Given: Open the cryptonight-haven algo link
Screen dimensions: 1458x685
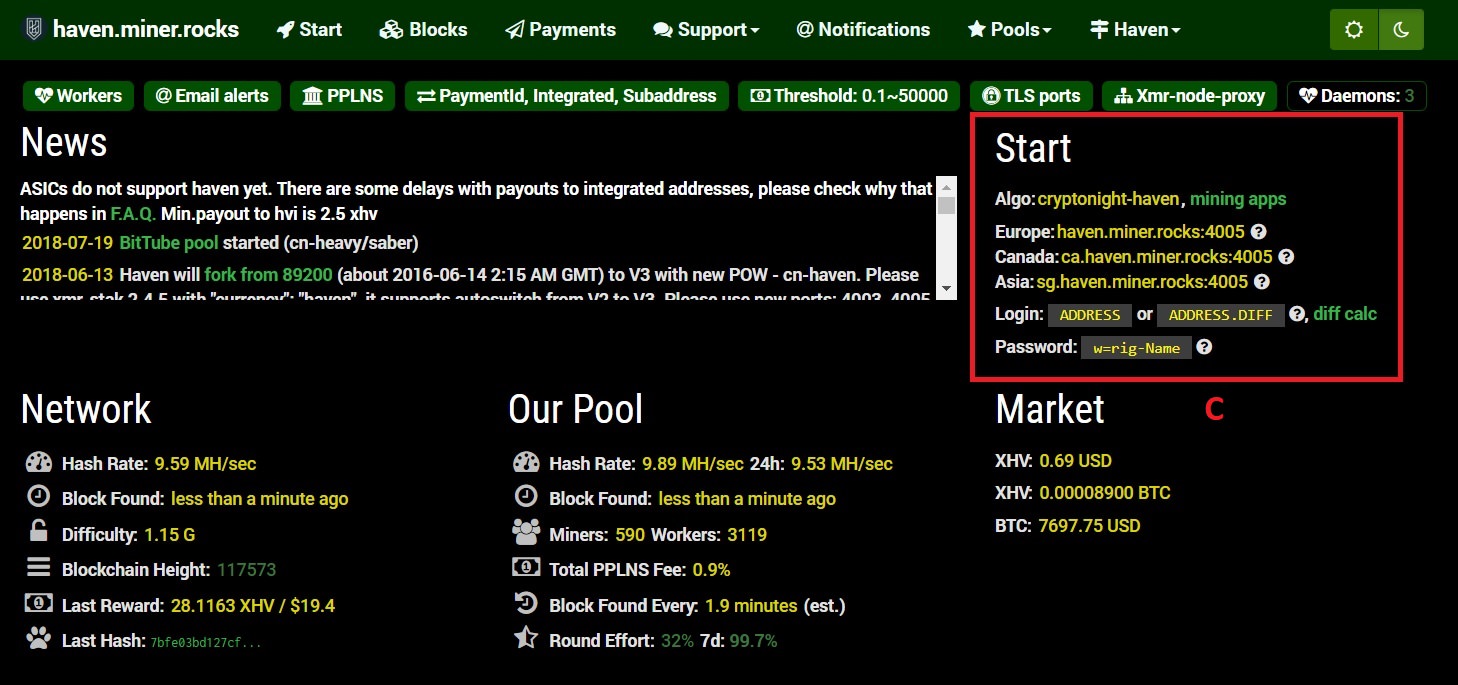Looking at the screenshot, I should [x=1109, y=199].
